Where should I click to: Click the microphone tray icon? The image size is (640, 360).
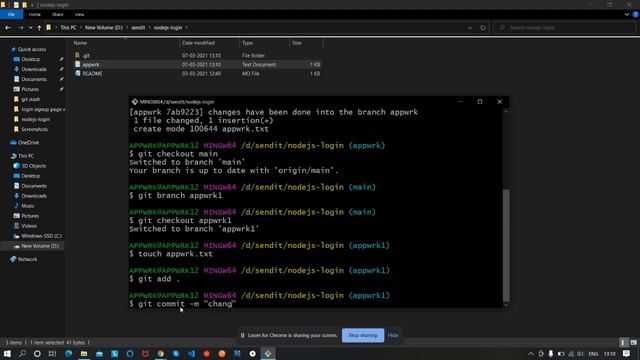[x=551, y=353]
